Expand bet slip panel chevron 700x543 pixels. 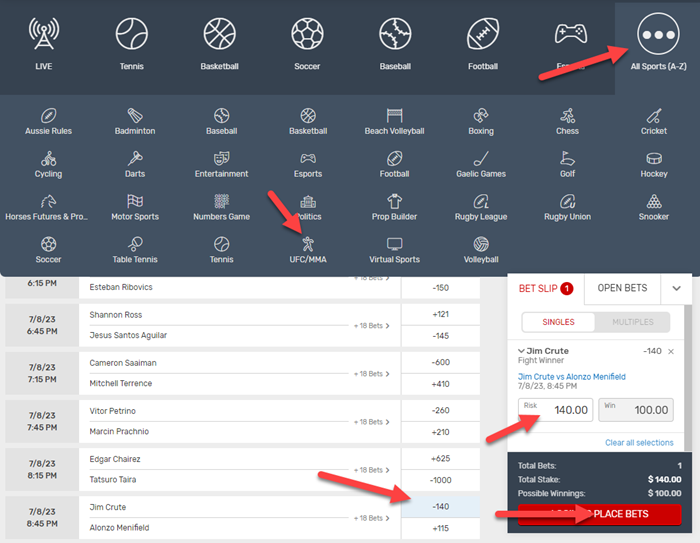pyautogui.click(x=677, y=288)
